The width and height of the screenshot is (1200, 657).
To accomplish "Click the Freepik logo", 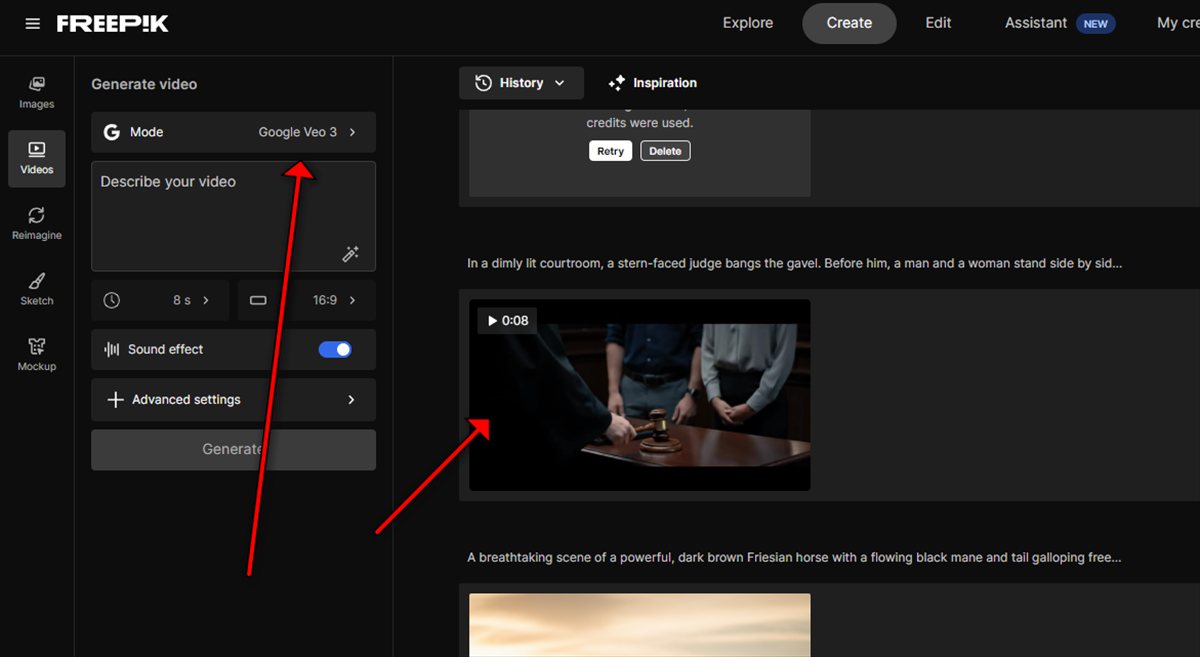I will (112, 23).
